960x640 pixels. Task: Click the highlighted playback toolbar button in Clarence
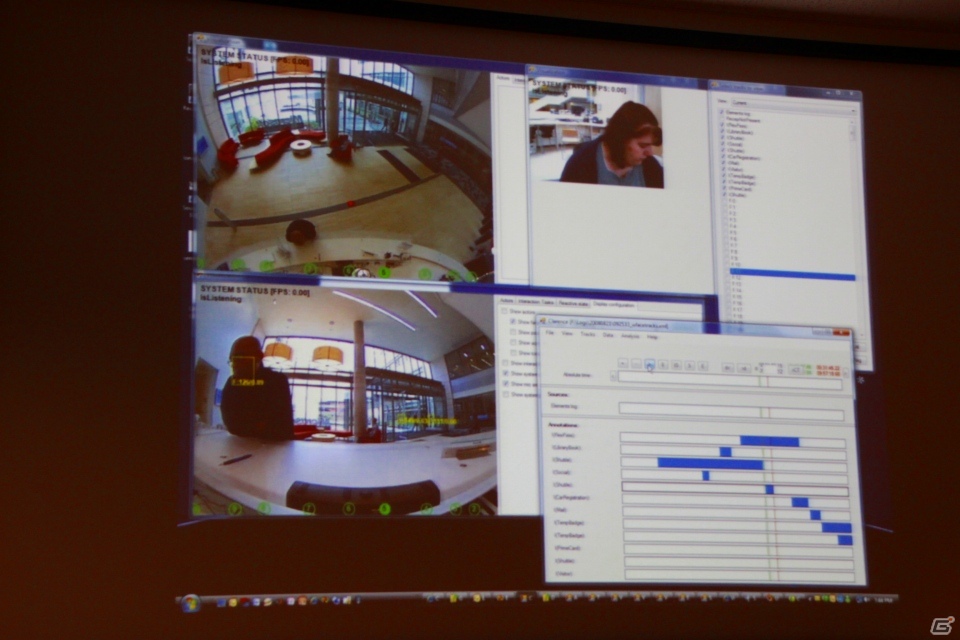(x=650, y=364)
